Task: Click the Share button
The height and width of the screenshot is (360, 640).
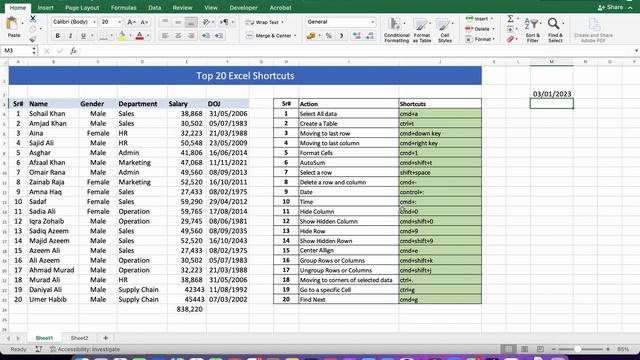Action: (611, 7)
